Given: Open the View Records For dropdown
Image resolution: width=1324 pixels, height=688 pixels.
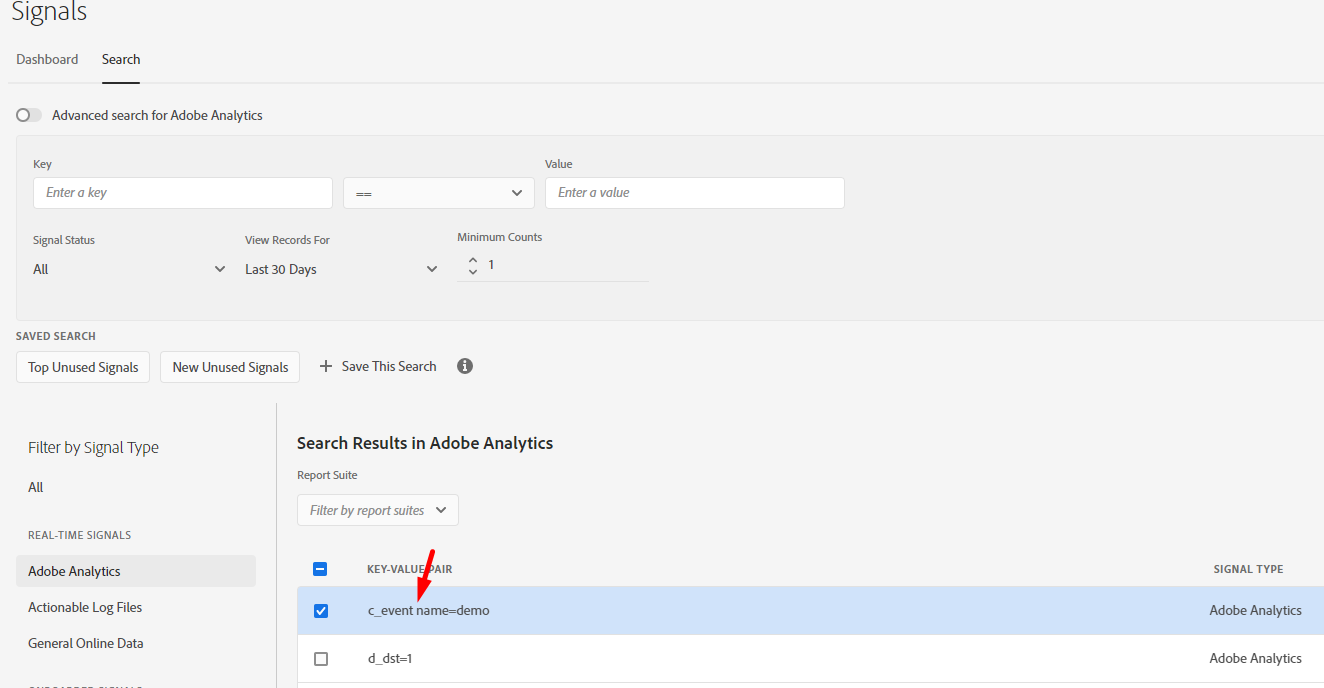Looking at the screenshot, I should click(342, 269).
